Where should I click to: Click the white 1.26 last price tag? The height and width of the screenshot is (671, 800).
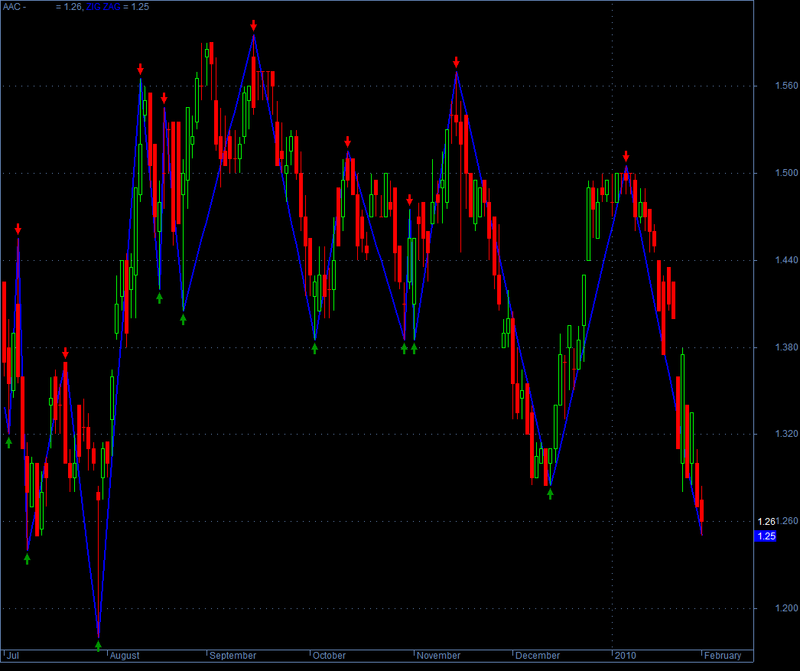766,521
